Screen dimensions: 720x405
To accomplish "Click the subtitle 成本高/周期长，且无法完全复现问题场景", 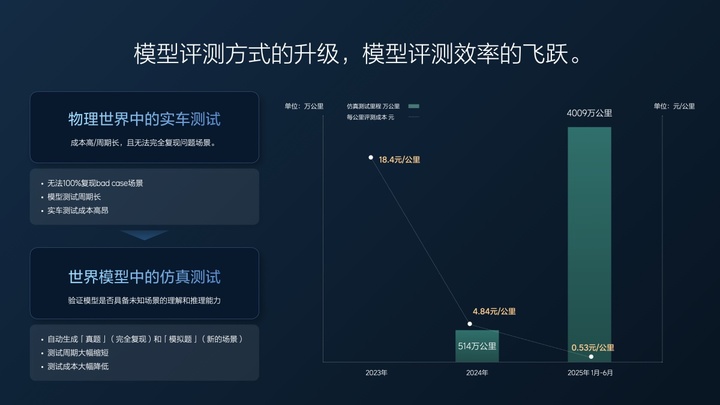I will (x=143, y=143).
